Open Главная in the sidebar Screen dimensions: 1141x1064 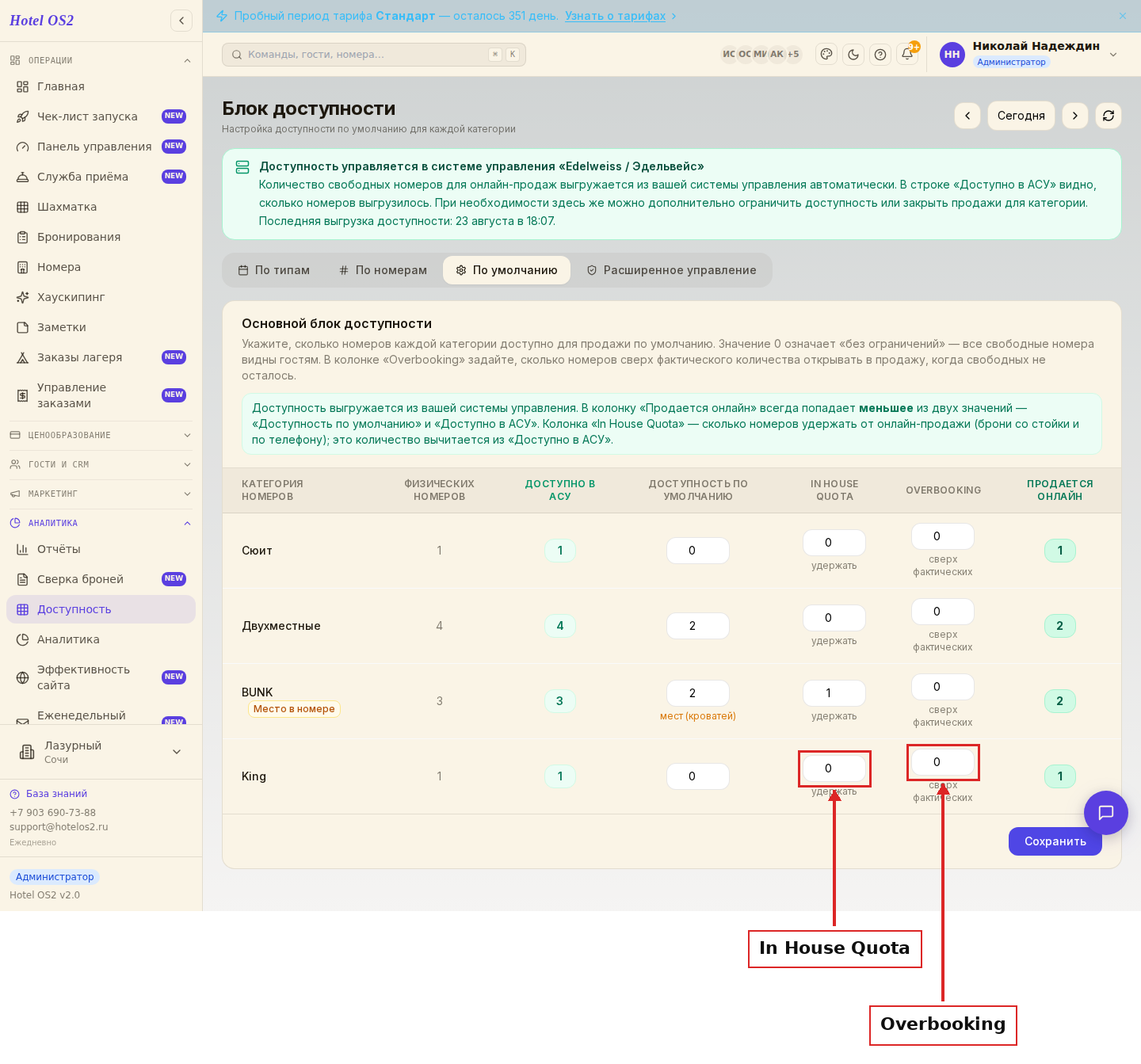point(101,86)
